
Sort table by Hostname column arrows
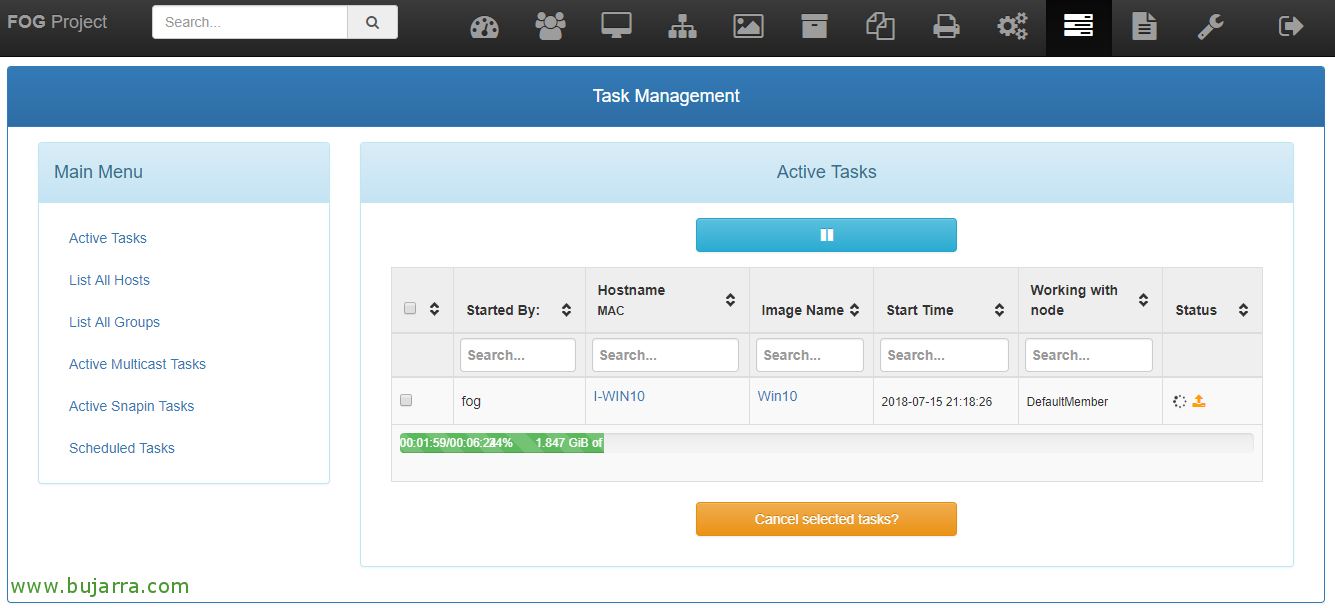click(x=730, y=300)
